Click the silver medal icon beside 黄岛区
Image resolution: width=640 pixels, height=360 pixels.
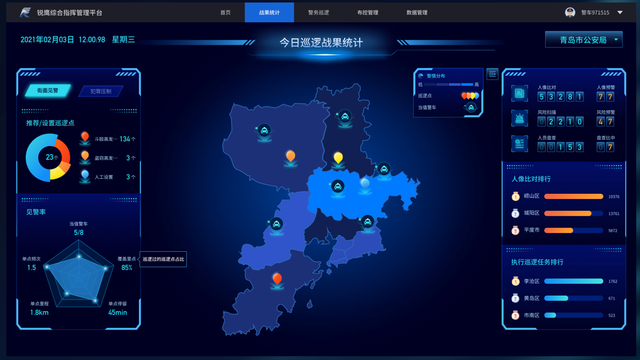[516, 298]
